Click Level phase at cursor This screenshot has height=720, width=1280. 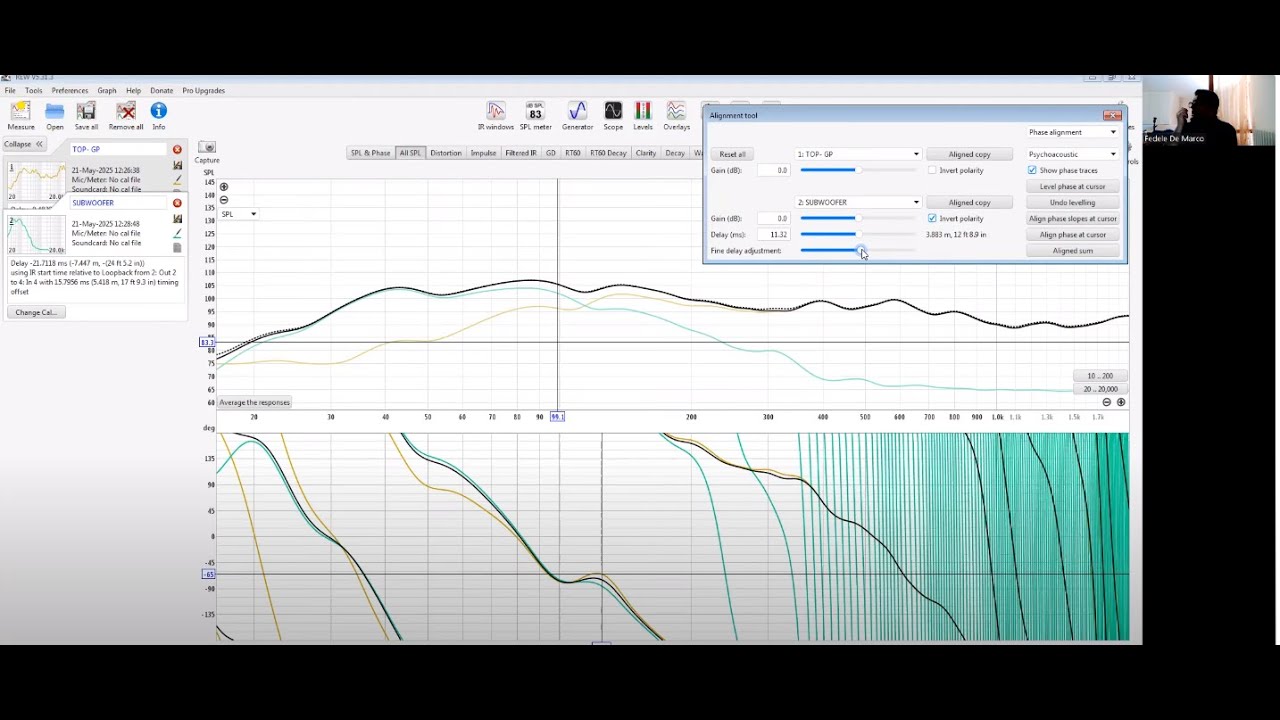coord(1072,187)
